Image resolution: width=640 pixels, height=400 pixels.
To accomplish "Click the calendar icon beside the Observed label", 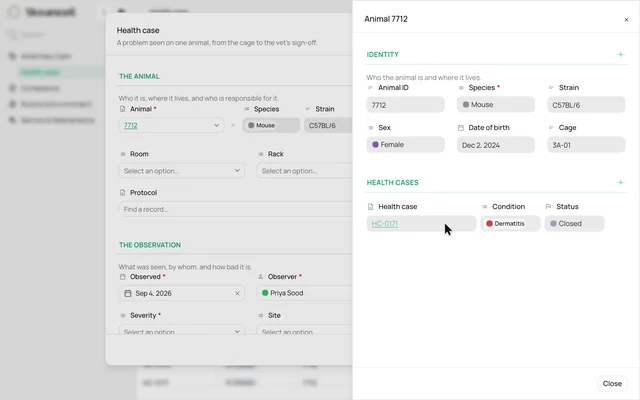I will 122,277.
